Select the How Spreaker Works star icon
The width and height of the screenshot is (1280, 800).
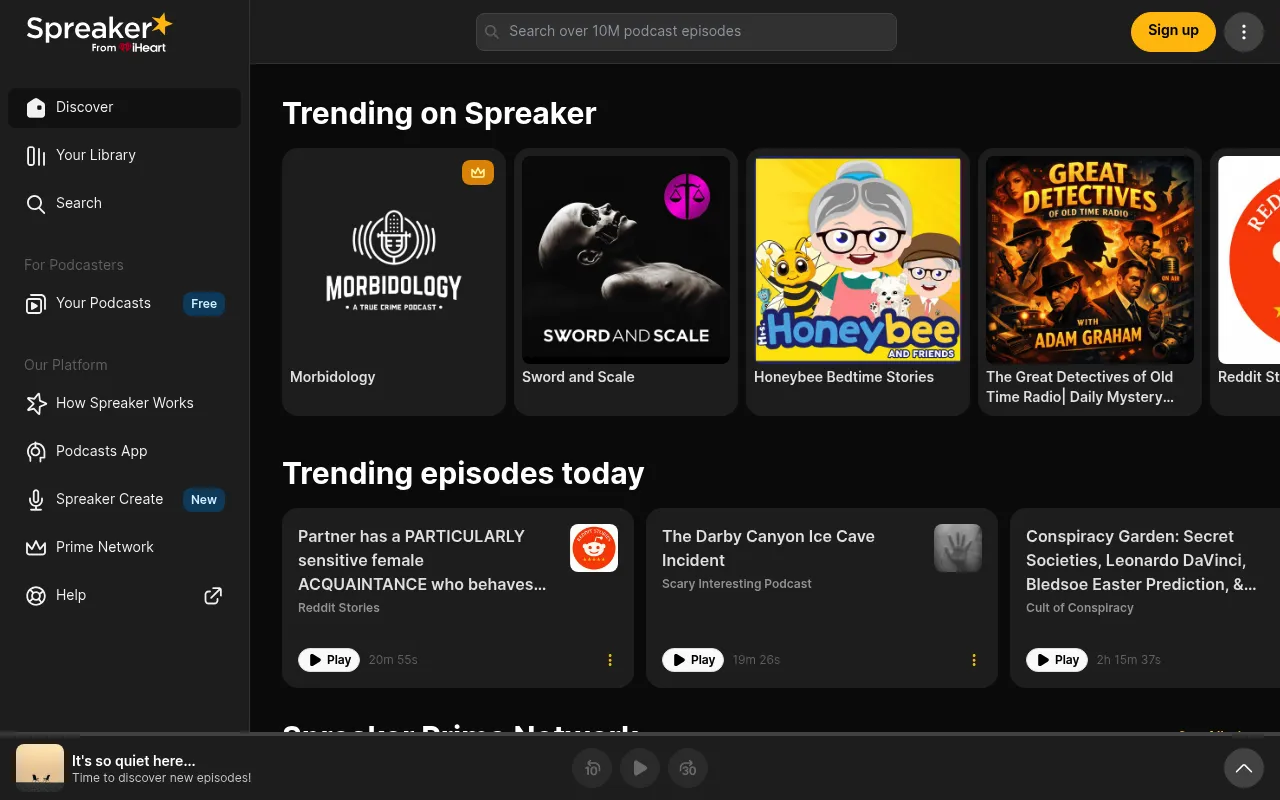(x=36, y=404)
